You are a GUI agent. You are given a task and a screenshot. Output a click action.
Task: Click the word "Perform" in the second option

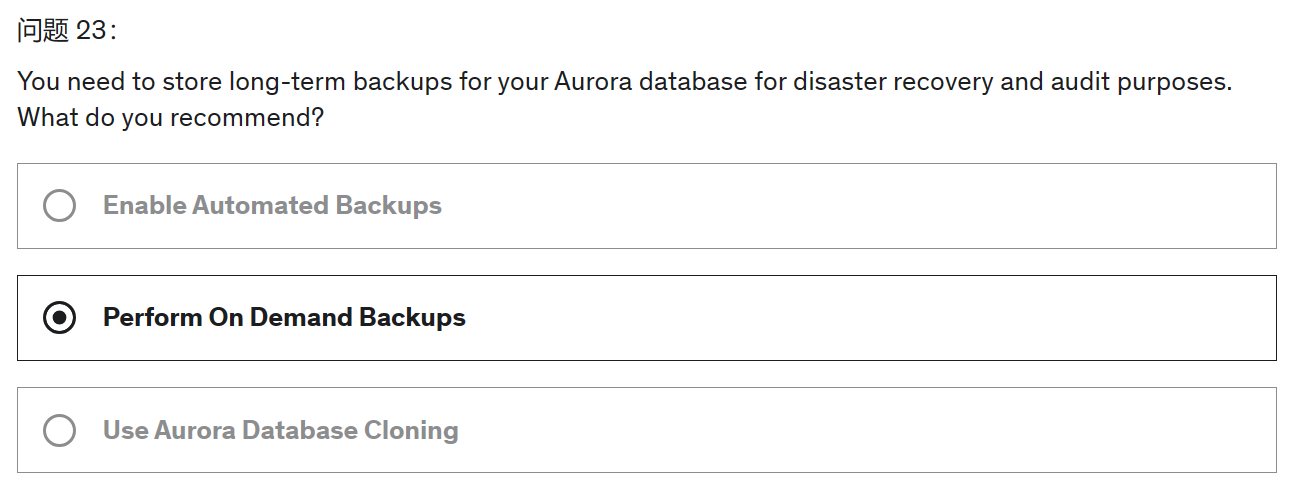pyautogui.click(x=151, y=318)
